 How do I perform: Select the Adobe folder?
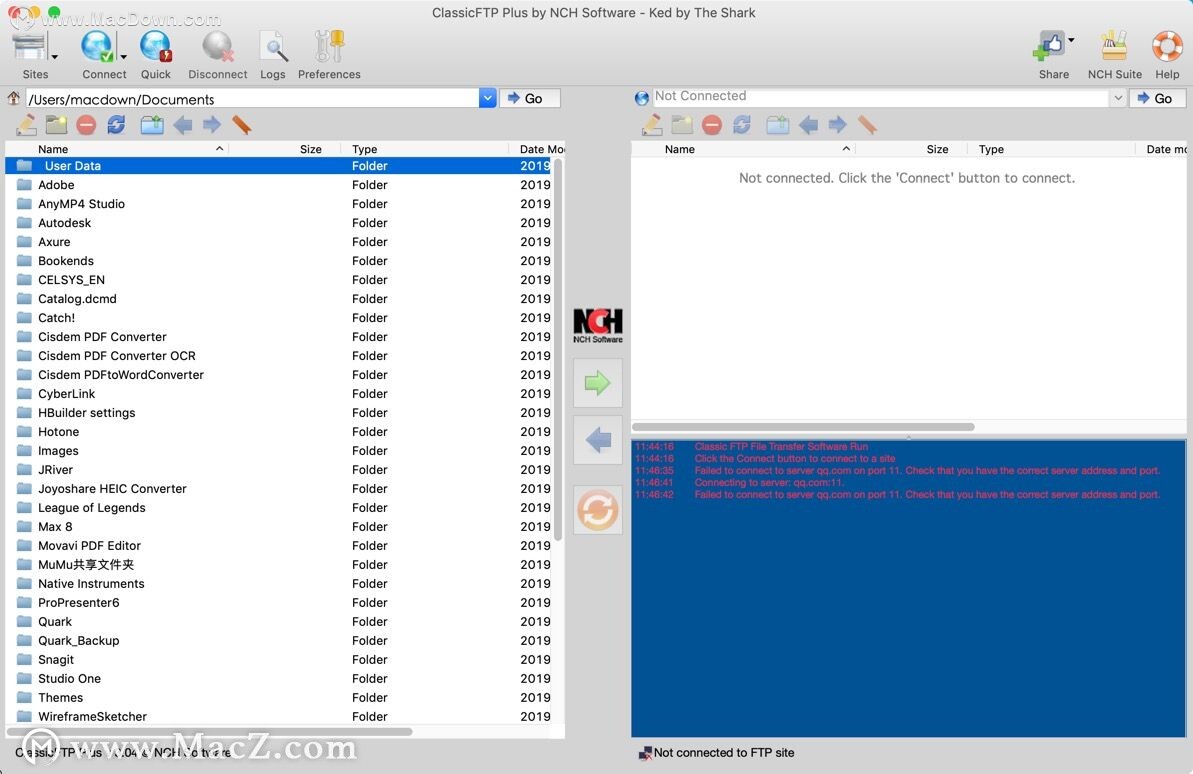(x=278, y=185)
